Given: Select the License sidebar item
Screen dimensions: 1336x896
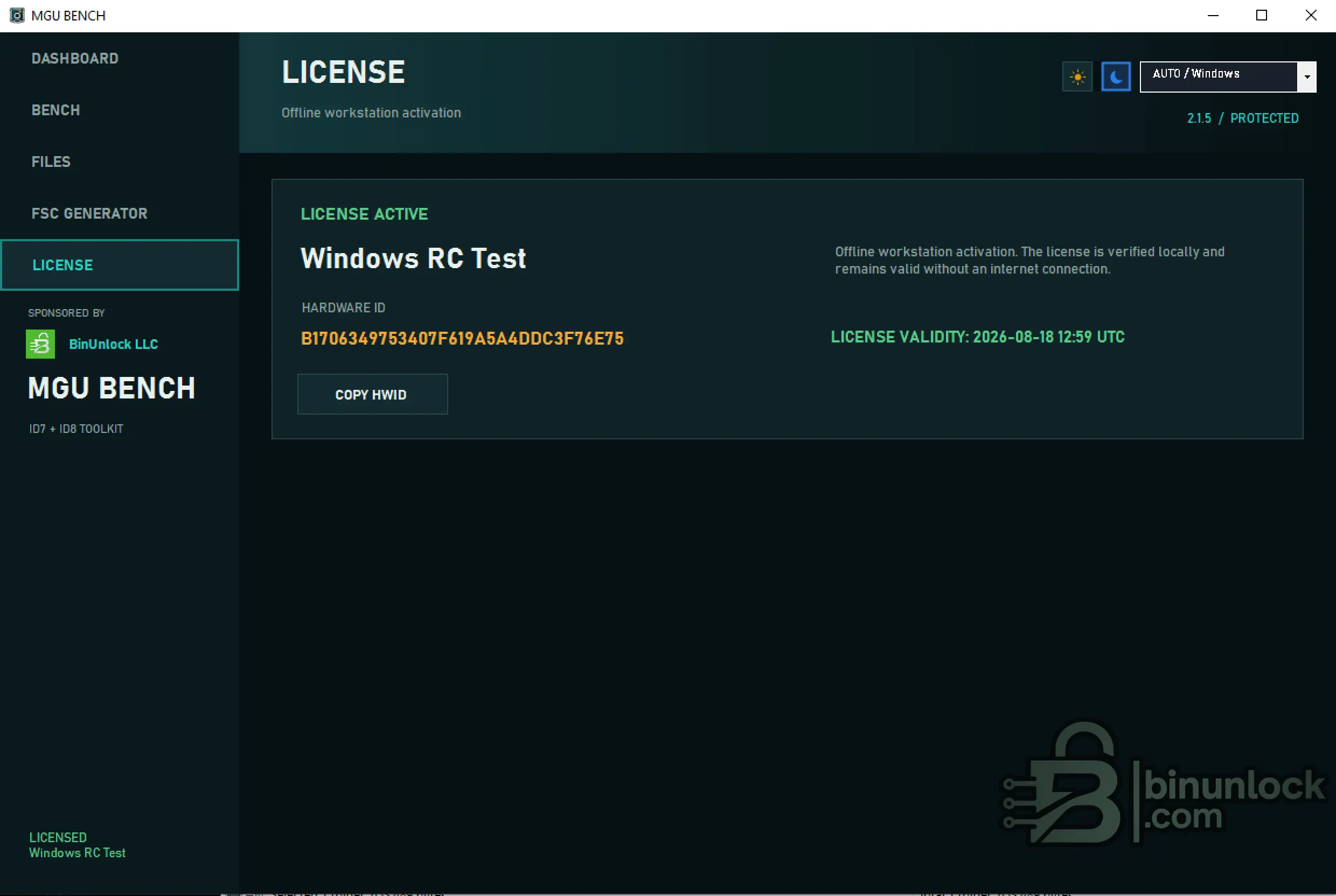Looking at the screenshot, I should pyautogui.click(x=120, y=265).
